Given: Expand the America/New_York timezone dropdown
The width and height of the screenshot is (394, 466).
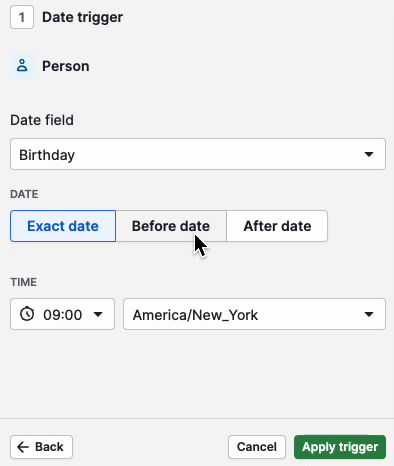Looking at the screenshot, I should tap(254, 314).
